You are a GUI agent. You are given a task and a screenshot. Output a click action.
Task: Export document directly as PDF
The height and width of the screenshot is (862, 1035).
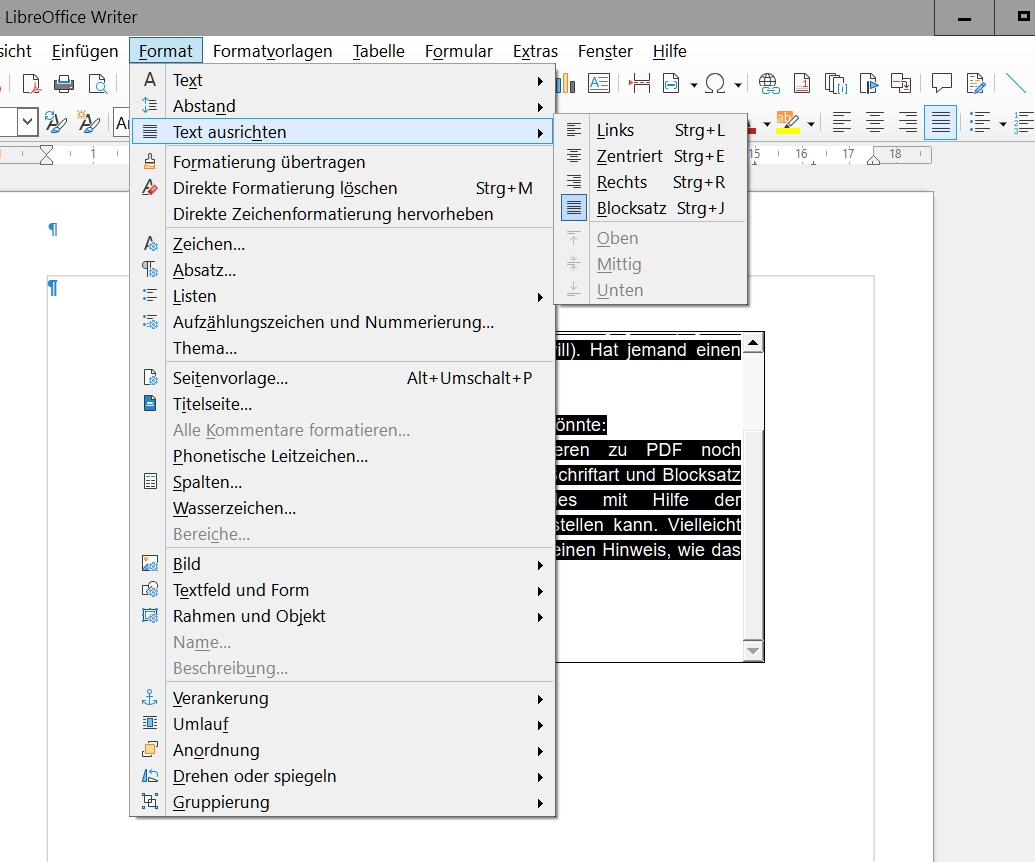click(31, 84)
